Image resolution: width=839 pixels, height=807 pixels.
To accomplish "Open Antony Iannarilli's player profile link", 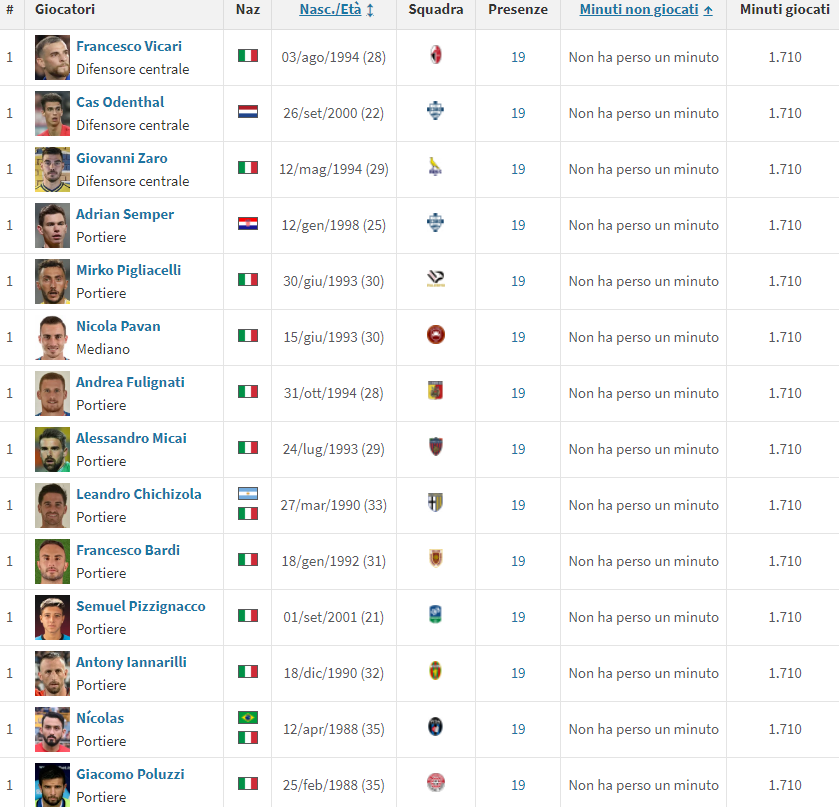I will [131, 662].
